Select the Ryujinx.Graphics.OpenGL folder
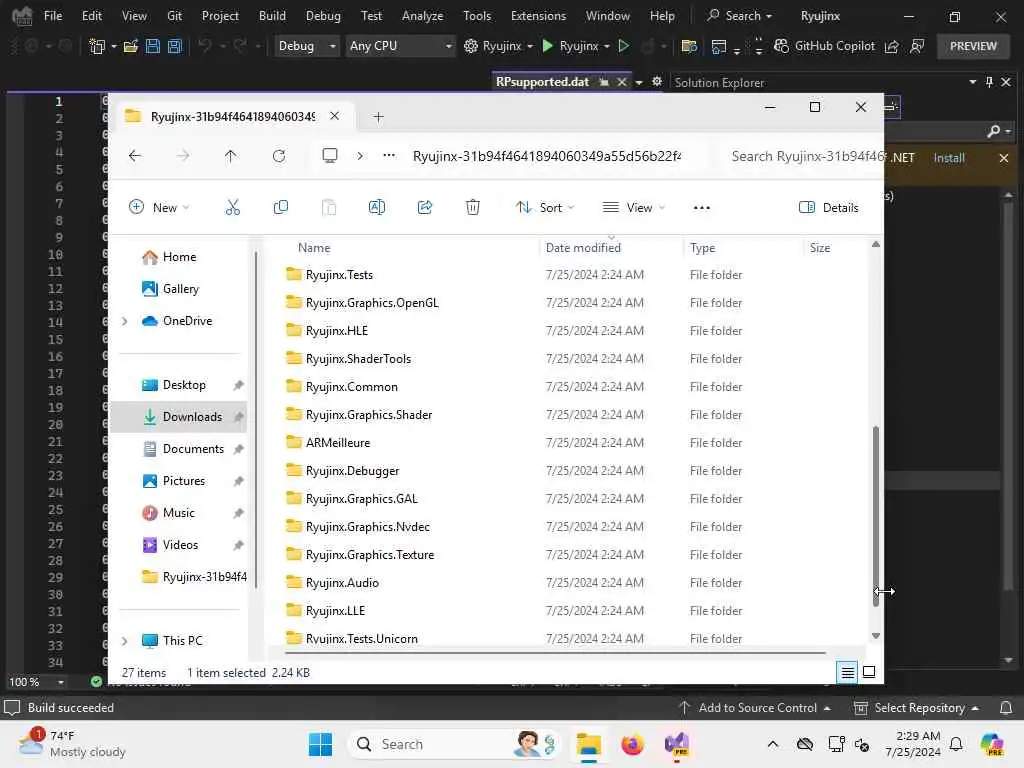Image resolution: width=1024 pixels, height=768 pixels. coord(372,303)
